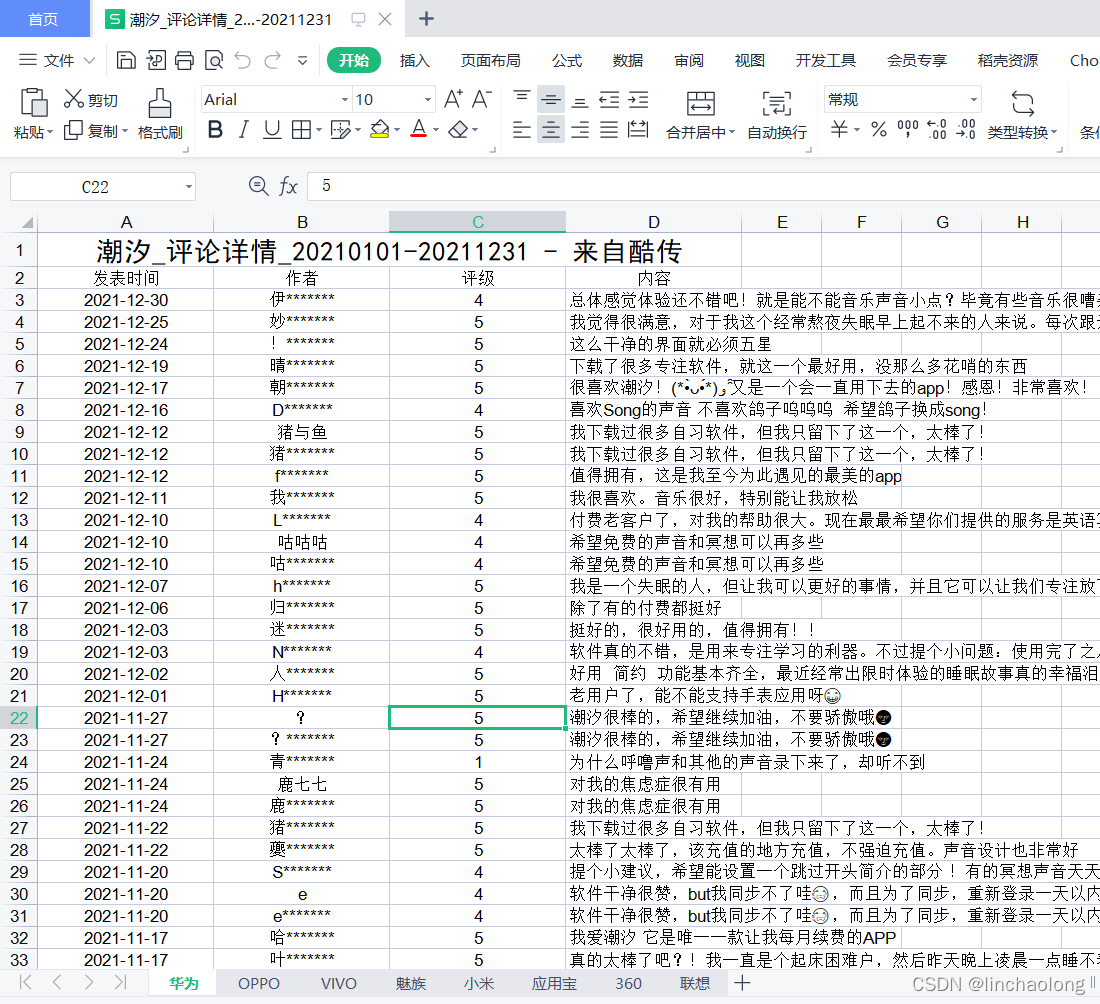The width and height of the screenshot is (1100, 1004).
Task: Open the OPPO sheet tab
Action: pyautogui.click(x=259, y=984)
